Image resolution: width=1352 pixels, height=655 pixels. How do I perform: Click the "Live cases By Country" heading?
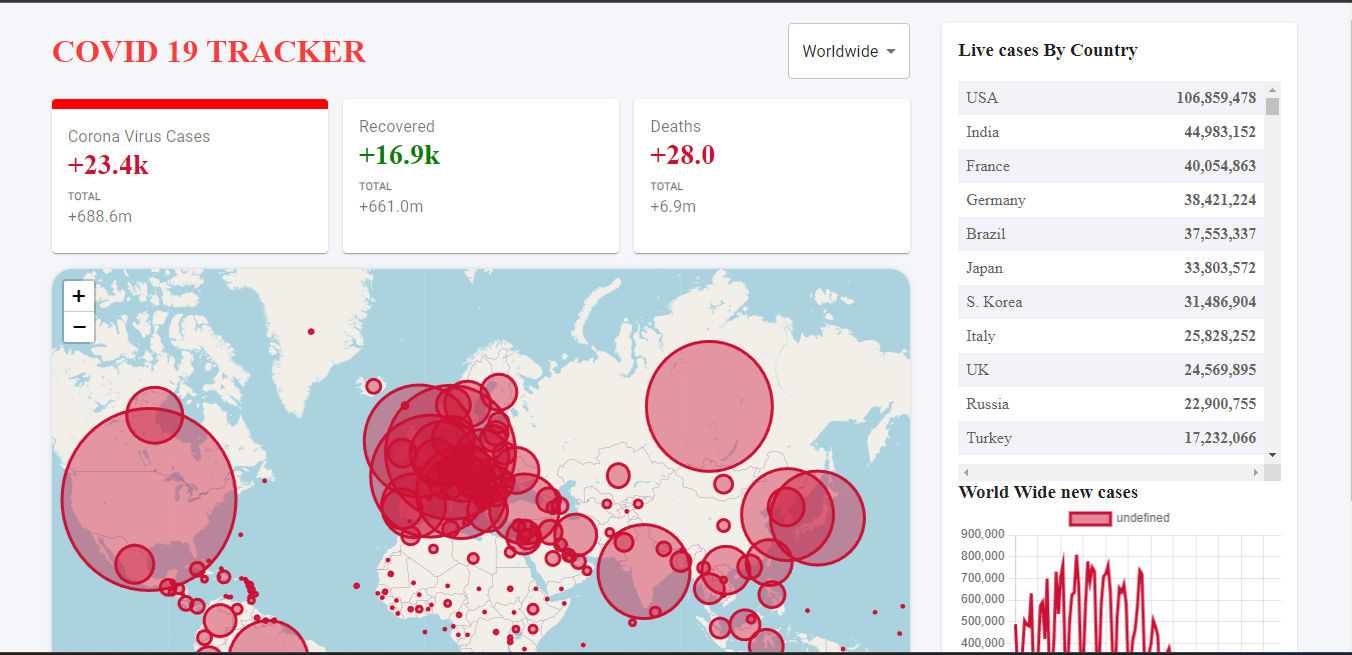1048,50
